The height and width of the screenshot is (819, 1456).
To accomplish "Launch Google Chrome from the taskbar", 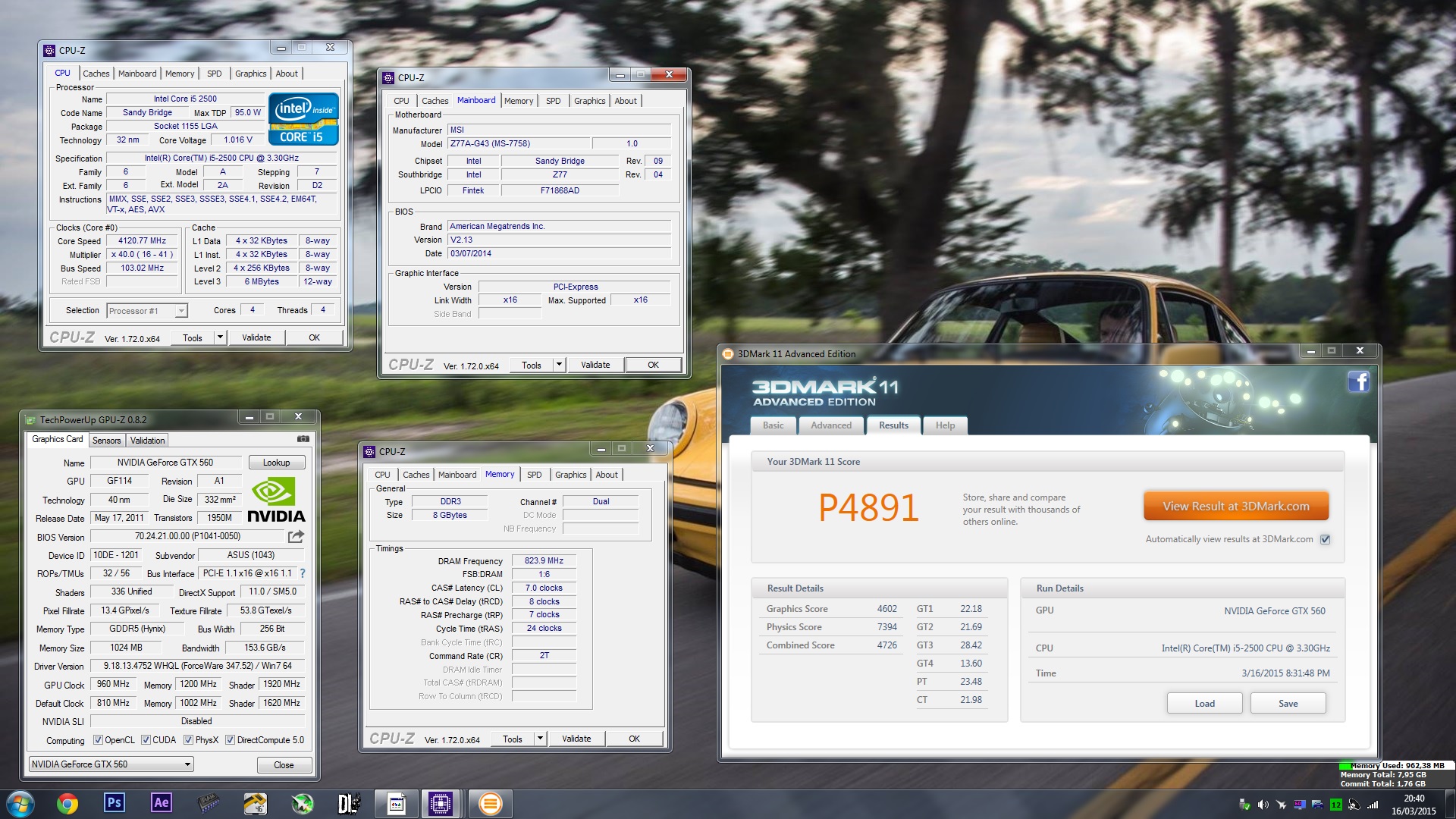I will pos(67,803).
